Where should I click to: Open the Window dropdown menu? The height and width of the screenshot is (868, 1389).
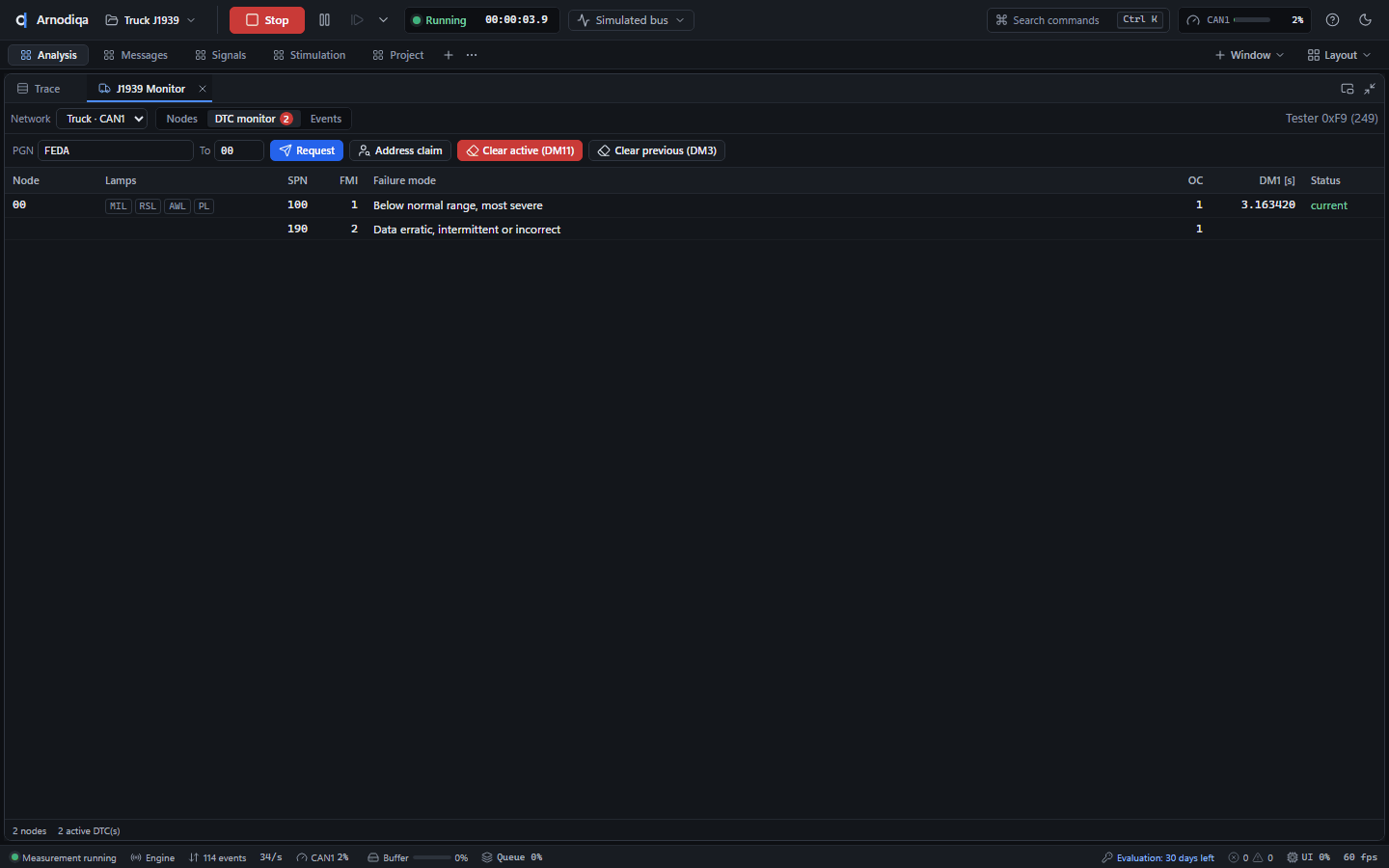point(1249,55)
